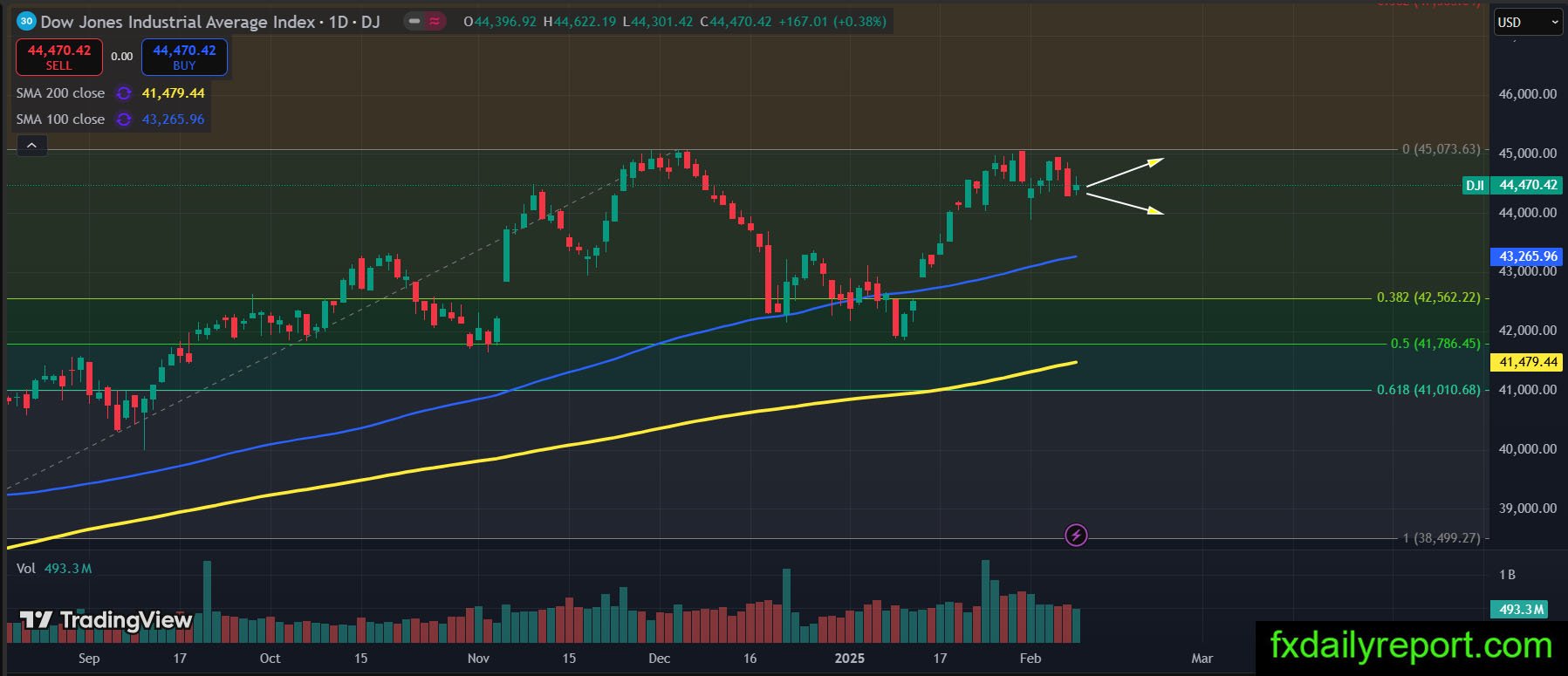Click the grey dash market status icon
The image size is (1568, 676).
[414, 21]
